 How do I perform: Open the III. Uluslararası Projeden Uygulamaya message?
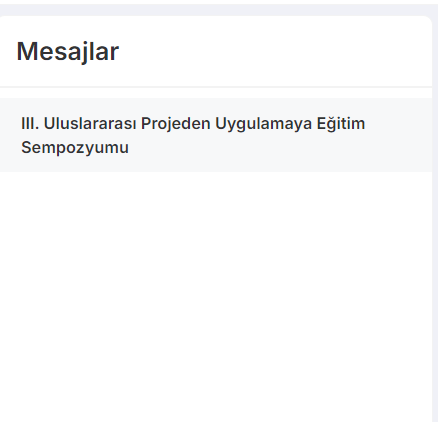216,135
